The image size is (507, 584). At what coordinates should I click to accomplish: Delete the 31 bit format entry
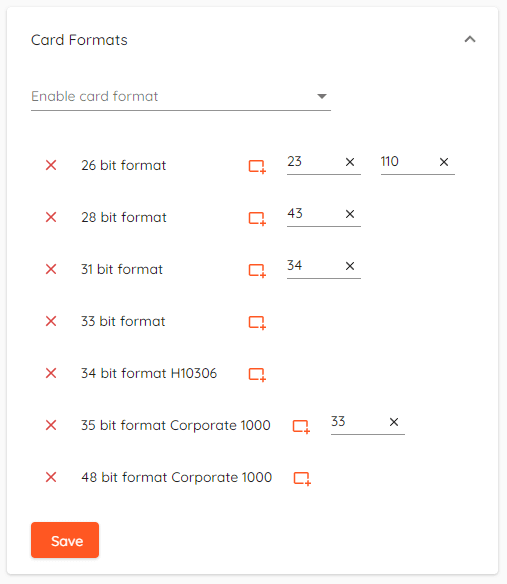coord(51,269)
